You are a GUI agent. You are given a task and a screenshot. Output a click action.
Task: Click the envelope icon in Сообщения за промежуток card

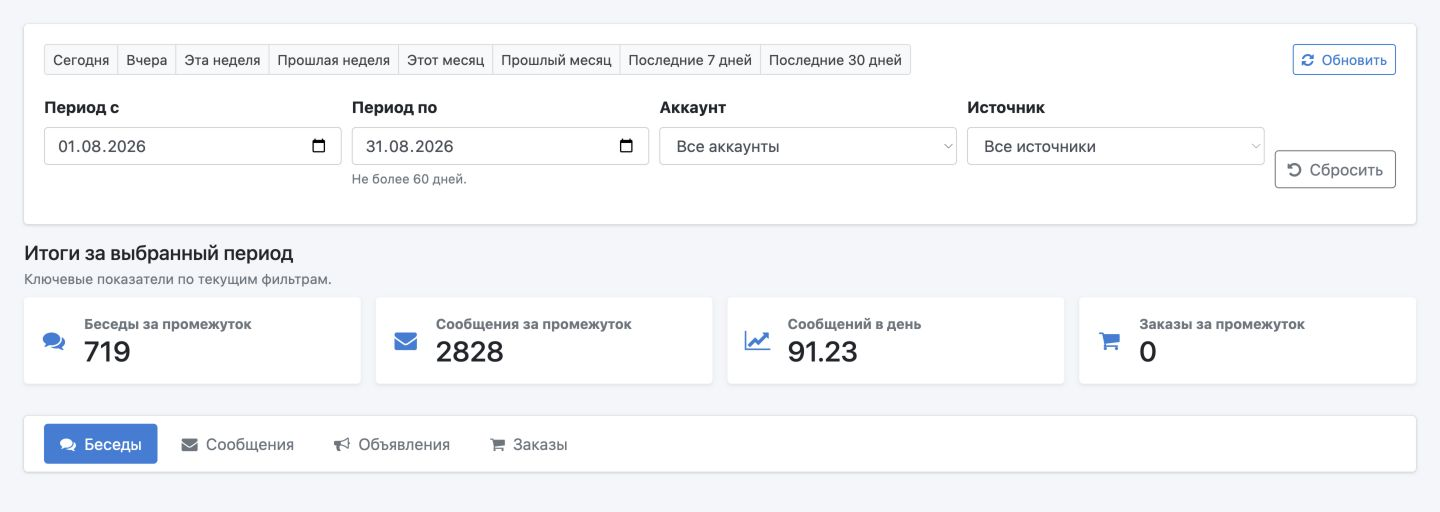405,341
